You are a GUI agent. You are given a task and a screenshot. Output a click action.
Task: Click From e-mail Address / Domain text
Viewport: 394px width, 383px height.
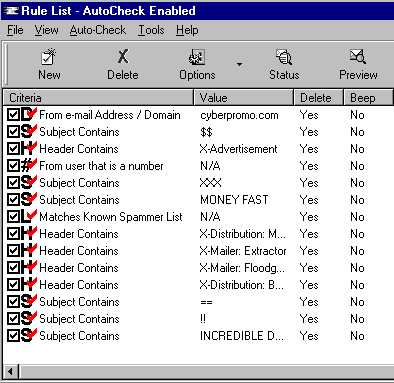tap(110, 115)
